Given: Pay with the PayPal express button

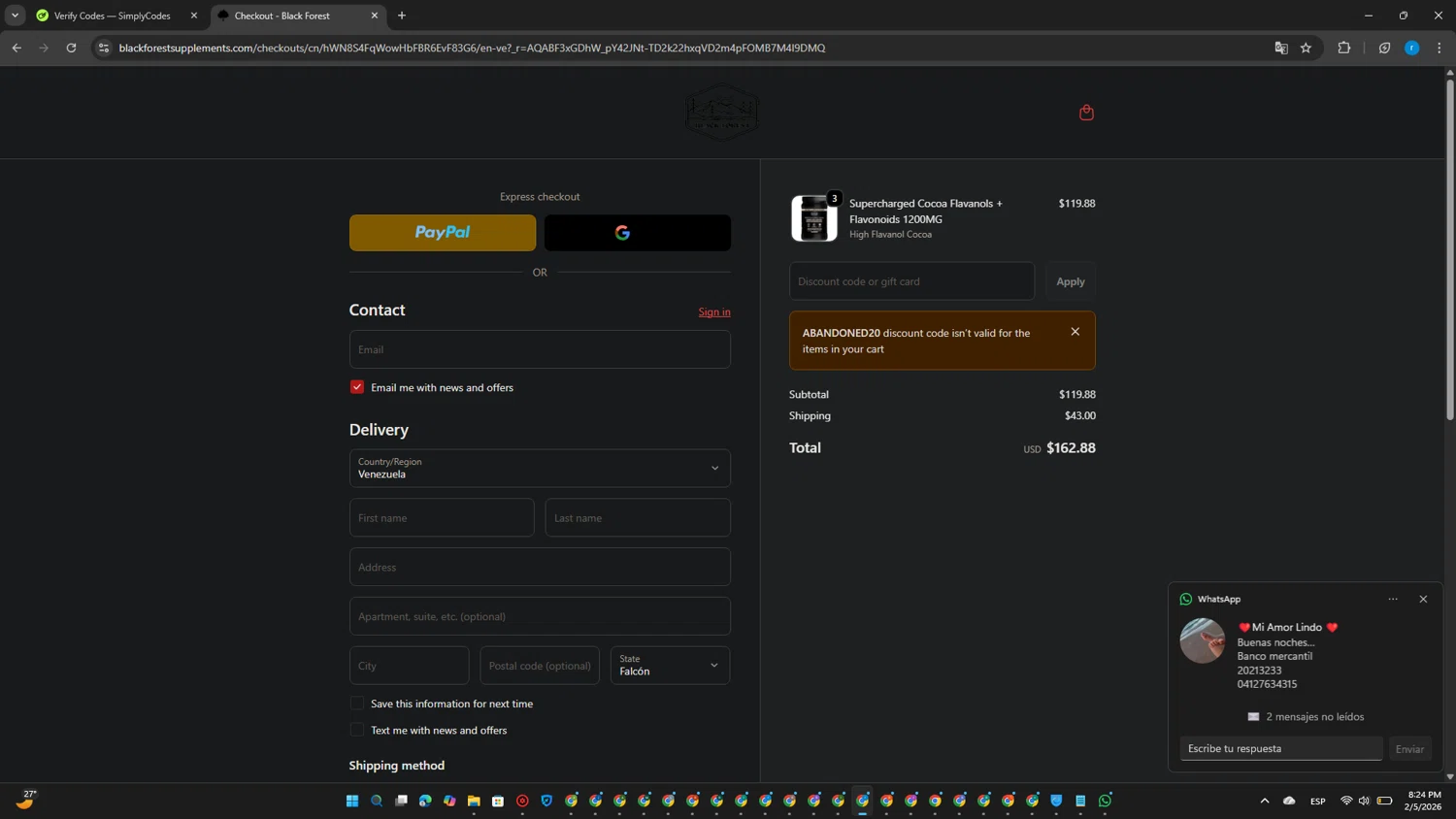Looking at the screenshot, I should [443, 233].
